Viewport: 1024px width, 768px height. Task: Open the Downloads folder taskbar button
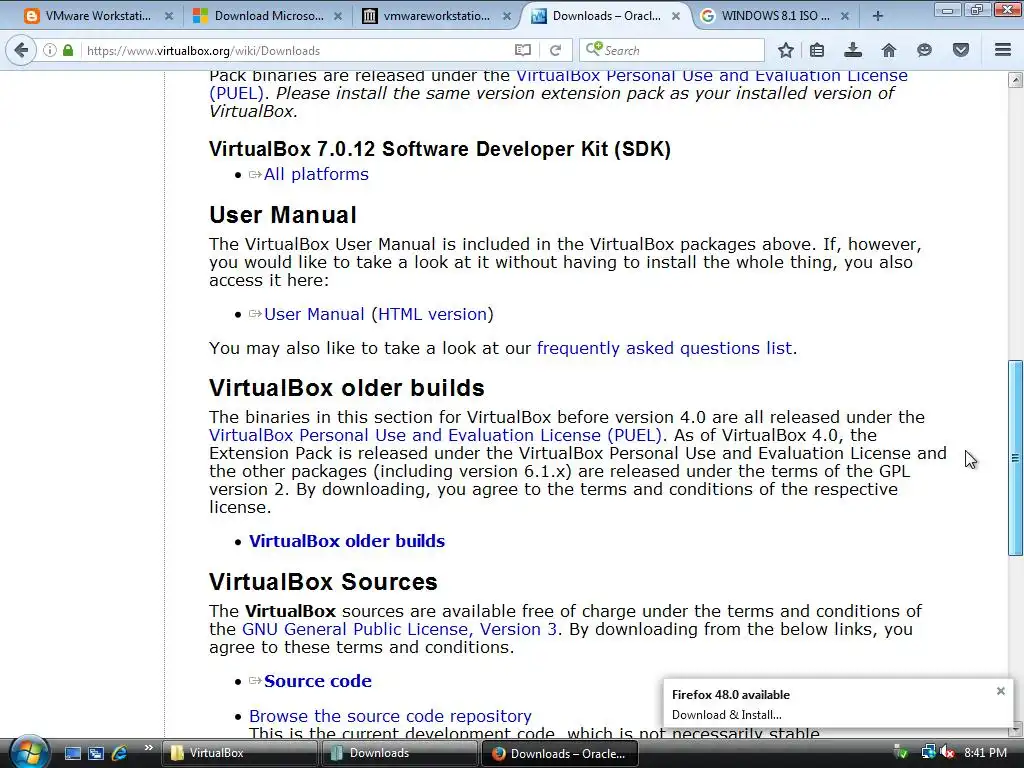[400, 754]
